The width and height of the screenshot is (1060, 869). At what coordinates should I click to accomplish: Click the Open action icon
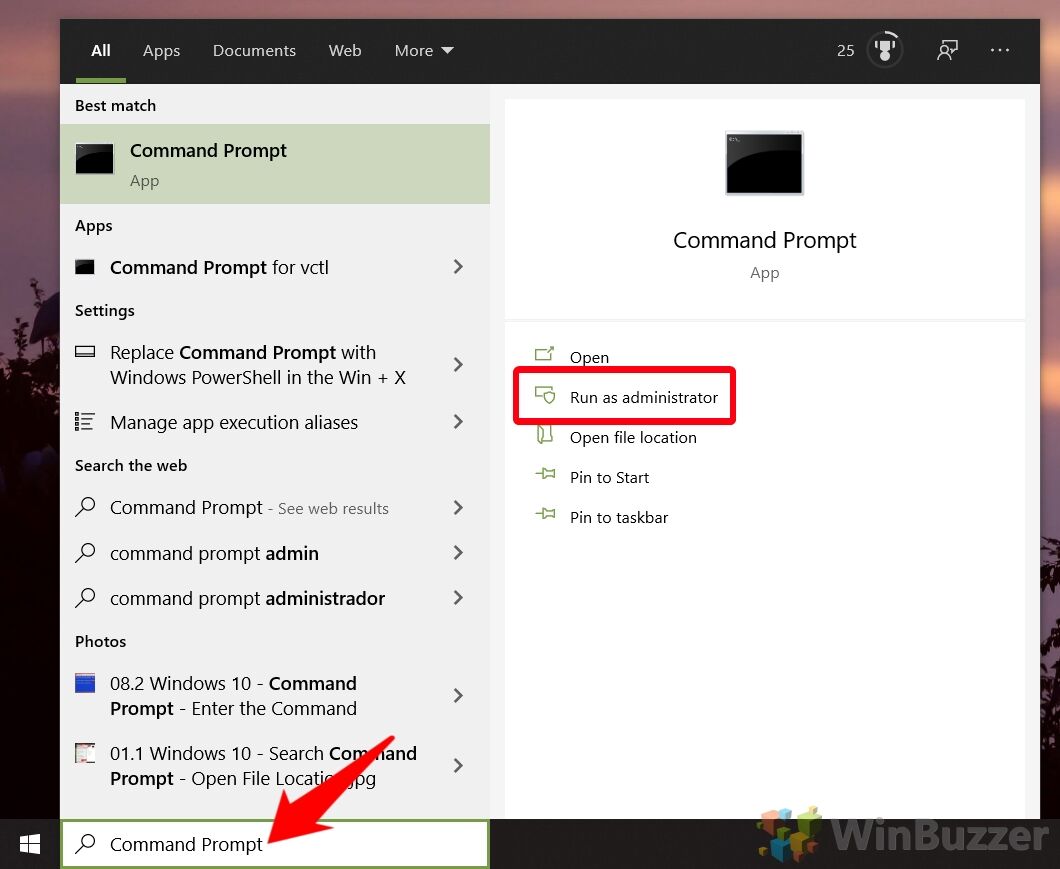(x=545, y=354)
